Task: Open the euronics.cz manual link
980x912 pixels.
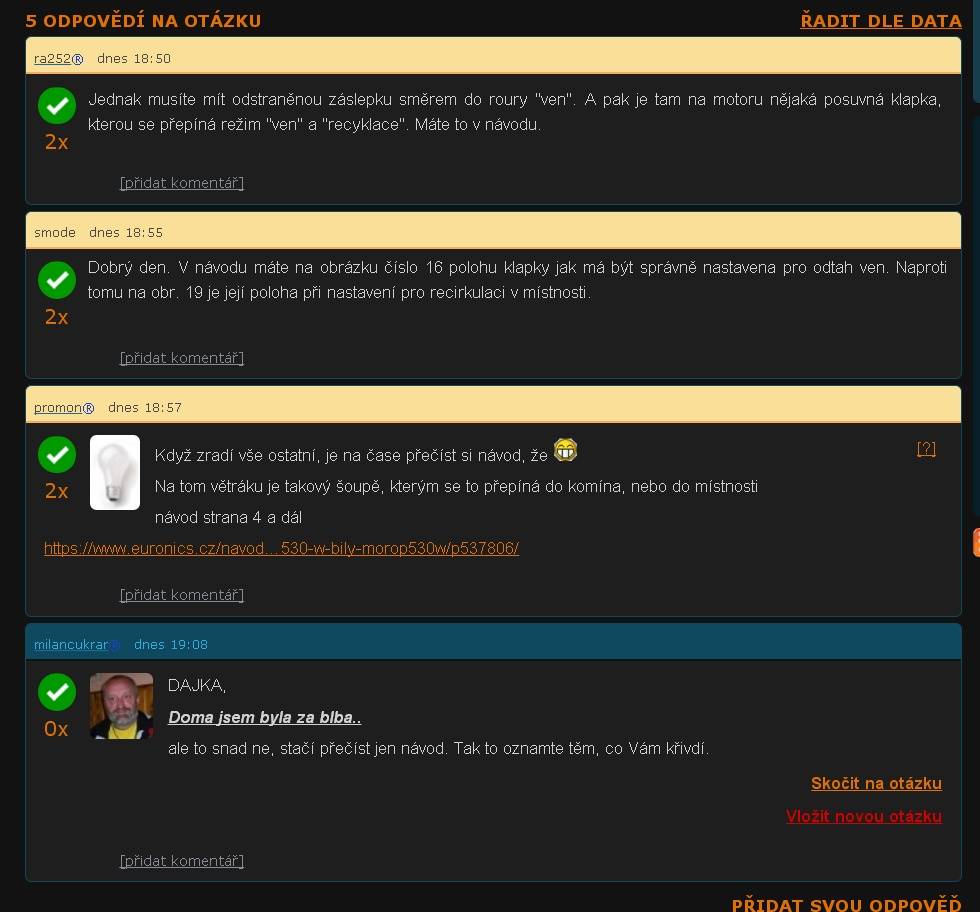Action: [281, 548]
